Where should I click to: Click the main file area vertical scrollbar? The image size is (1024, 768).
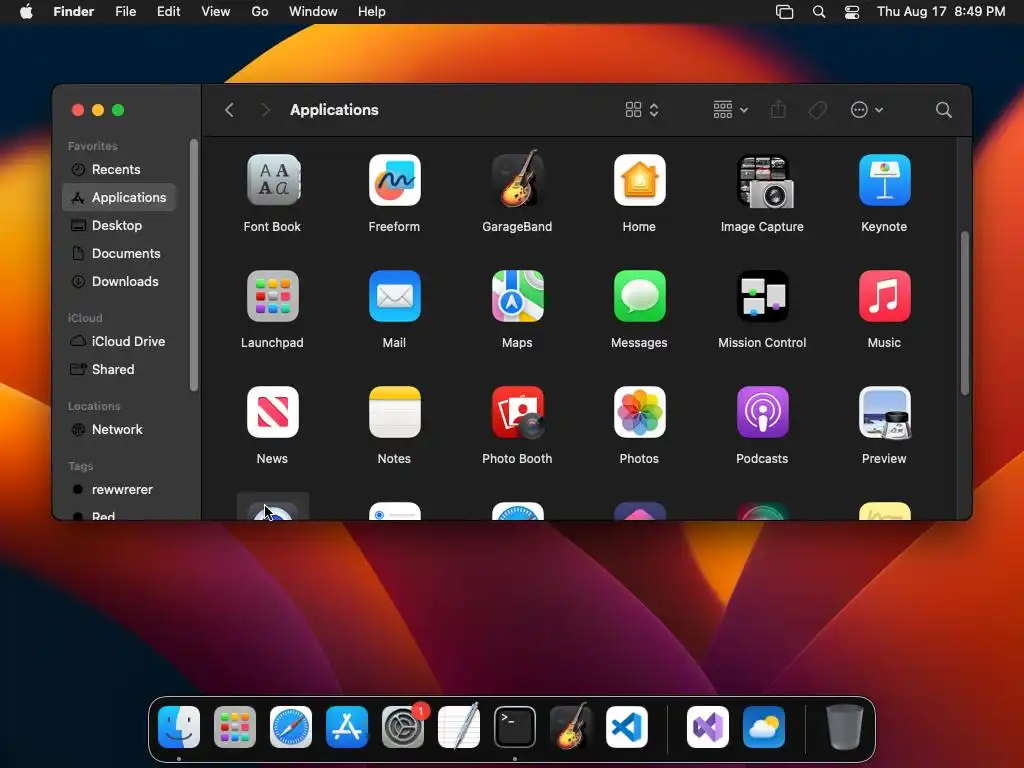coord(965,313)
